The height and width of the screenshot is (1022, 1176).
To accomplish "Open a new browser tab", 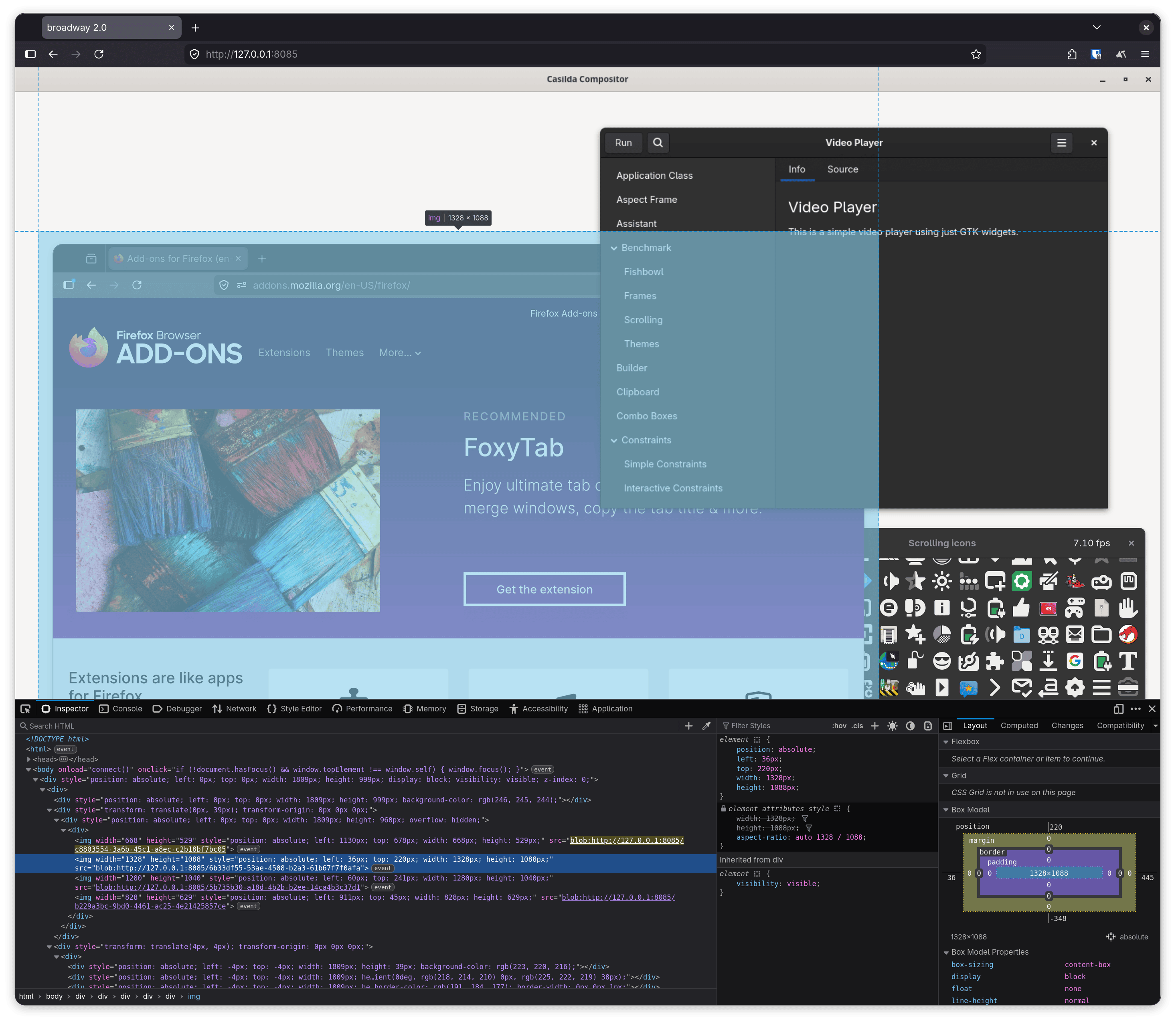I will [x=195, y=27].
